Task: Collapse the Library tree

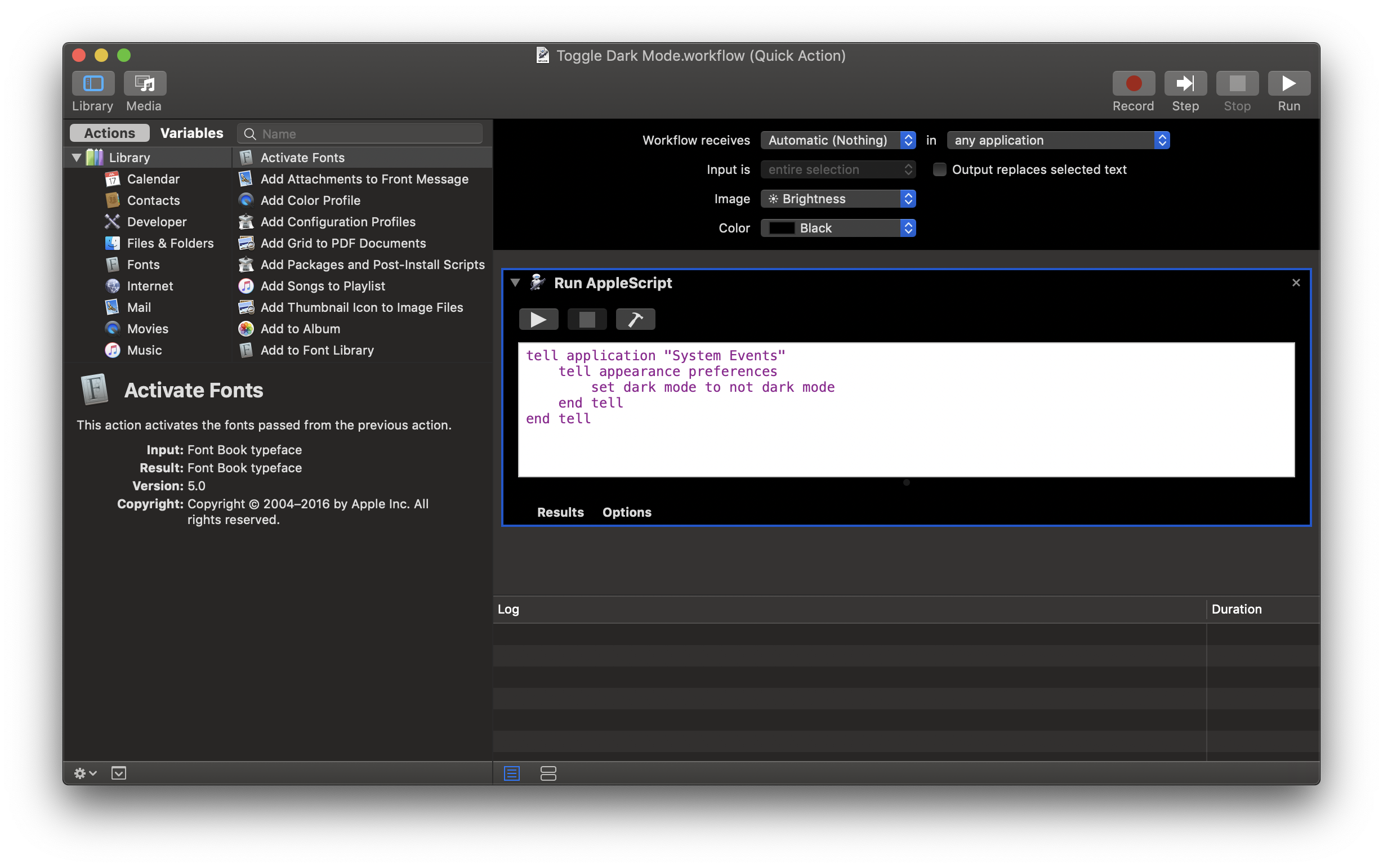Action: tap(77, 157)
